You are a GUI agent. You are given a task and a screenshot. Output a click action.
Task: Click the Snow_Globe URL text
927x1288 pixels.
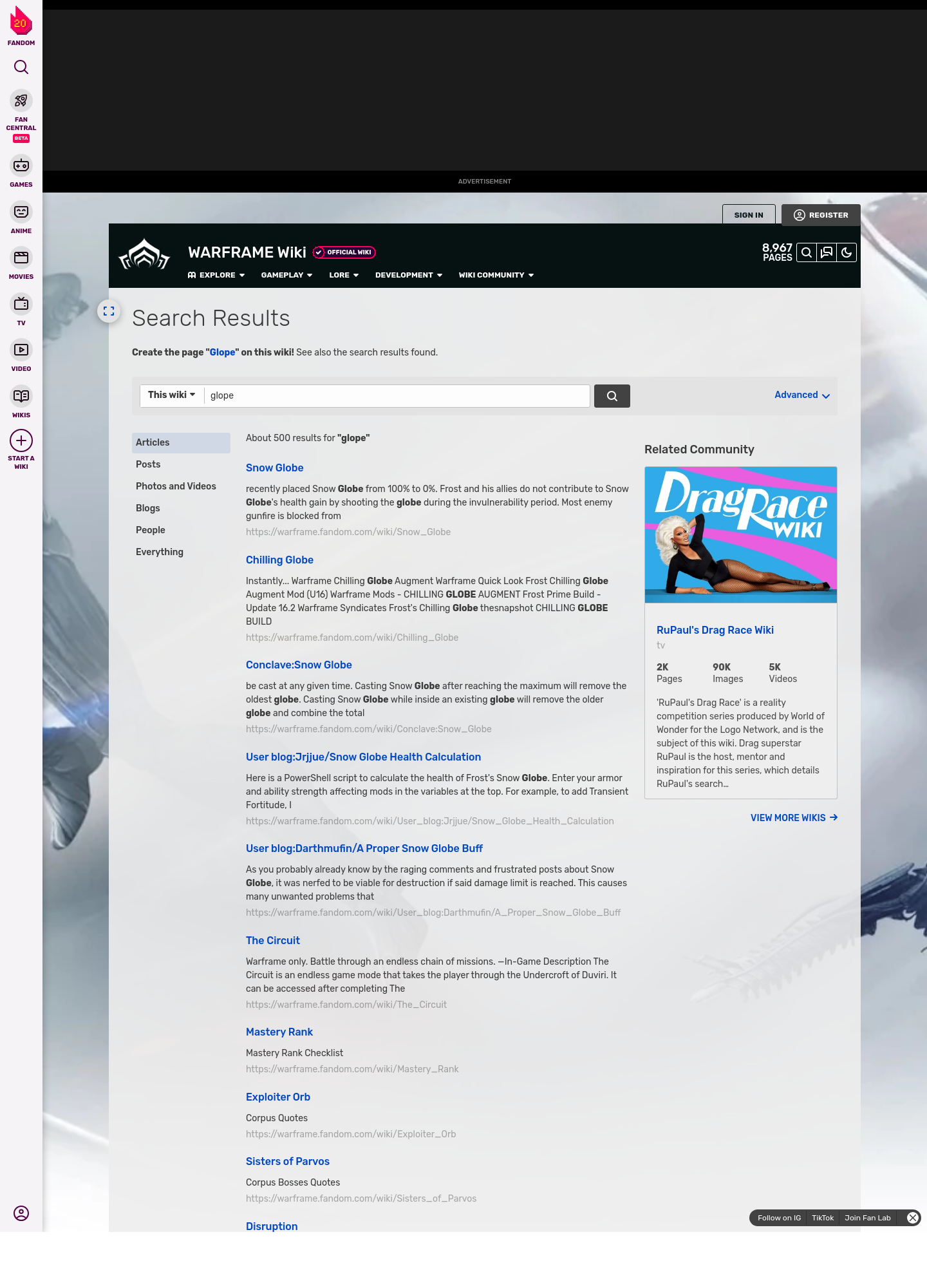point(348,532)
